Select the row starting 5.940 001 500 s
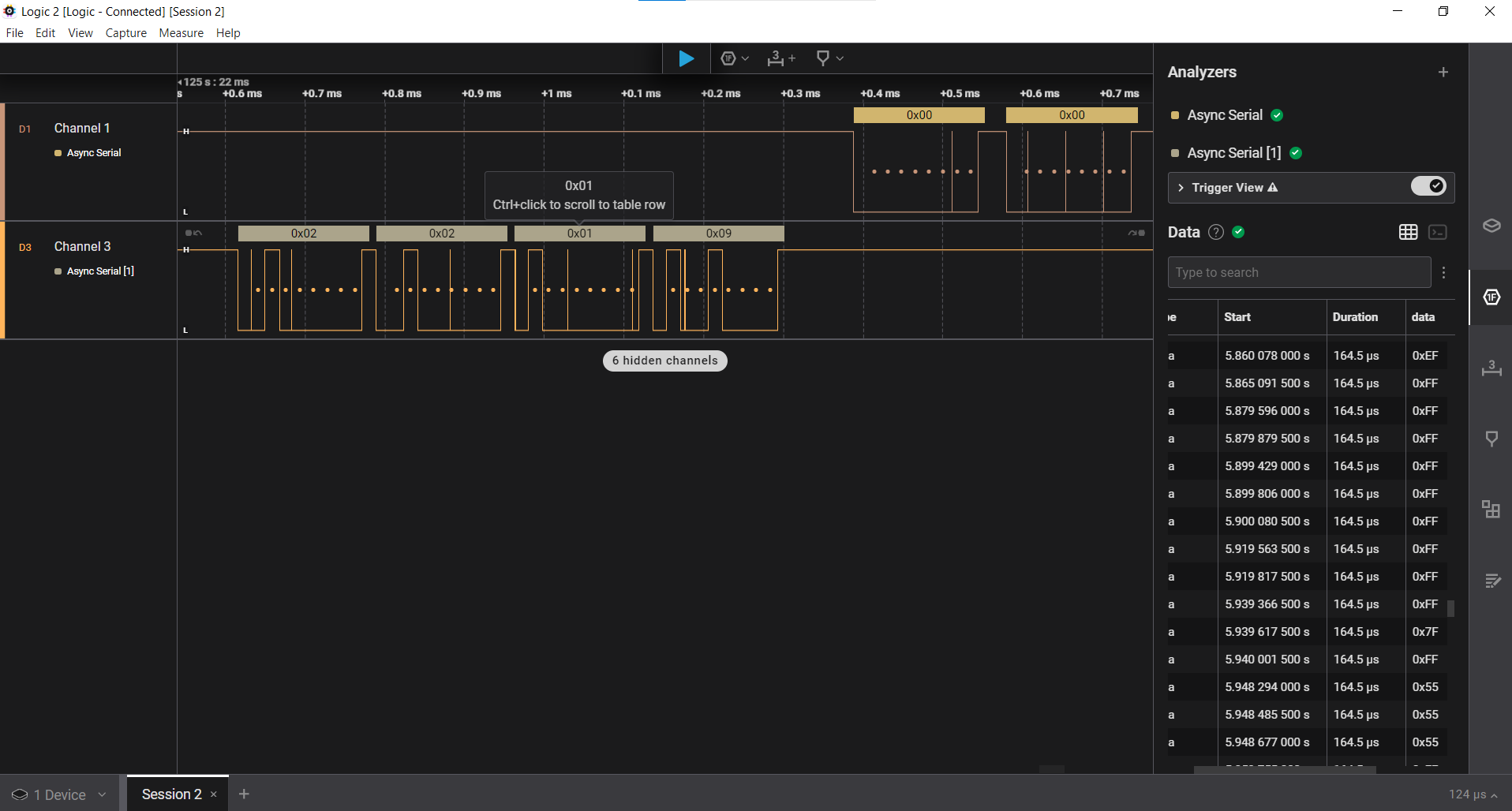The image size is (1512, 811). [1308, 660]
